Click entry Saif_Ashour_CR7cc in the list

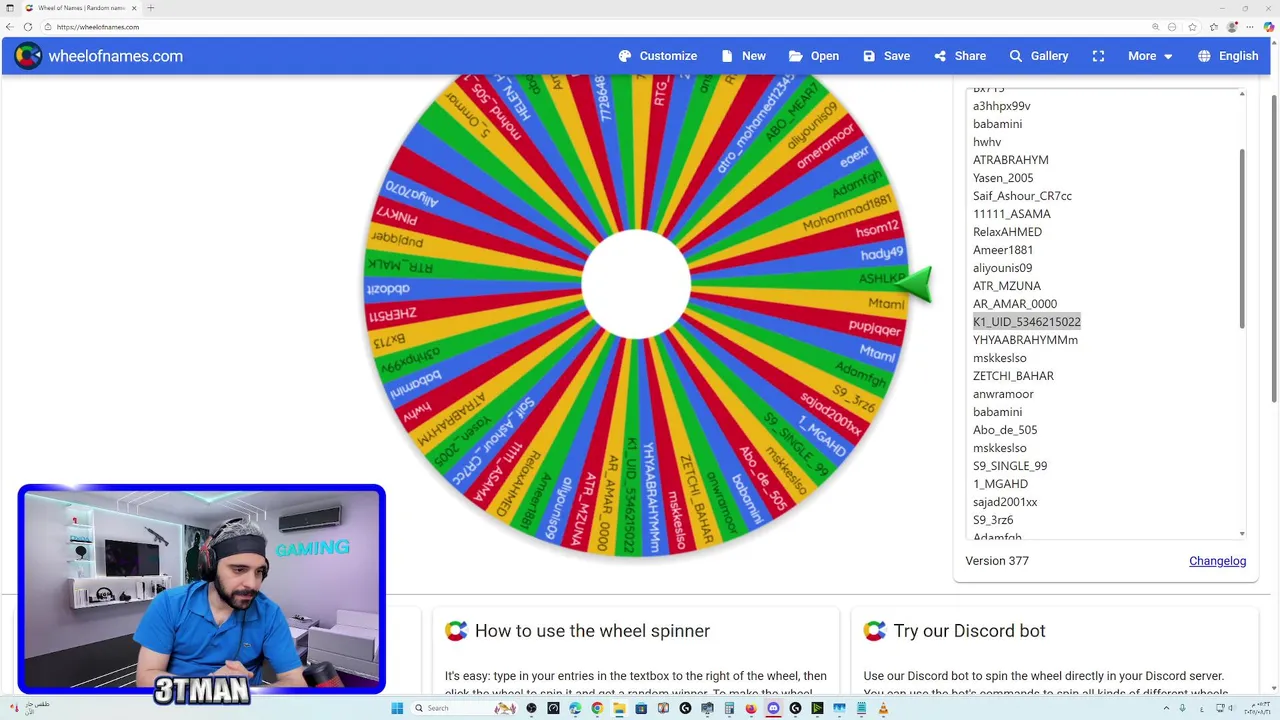coord(1022,196)
